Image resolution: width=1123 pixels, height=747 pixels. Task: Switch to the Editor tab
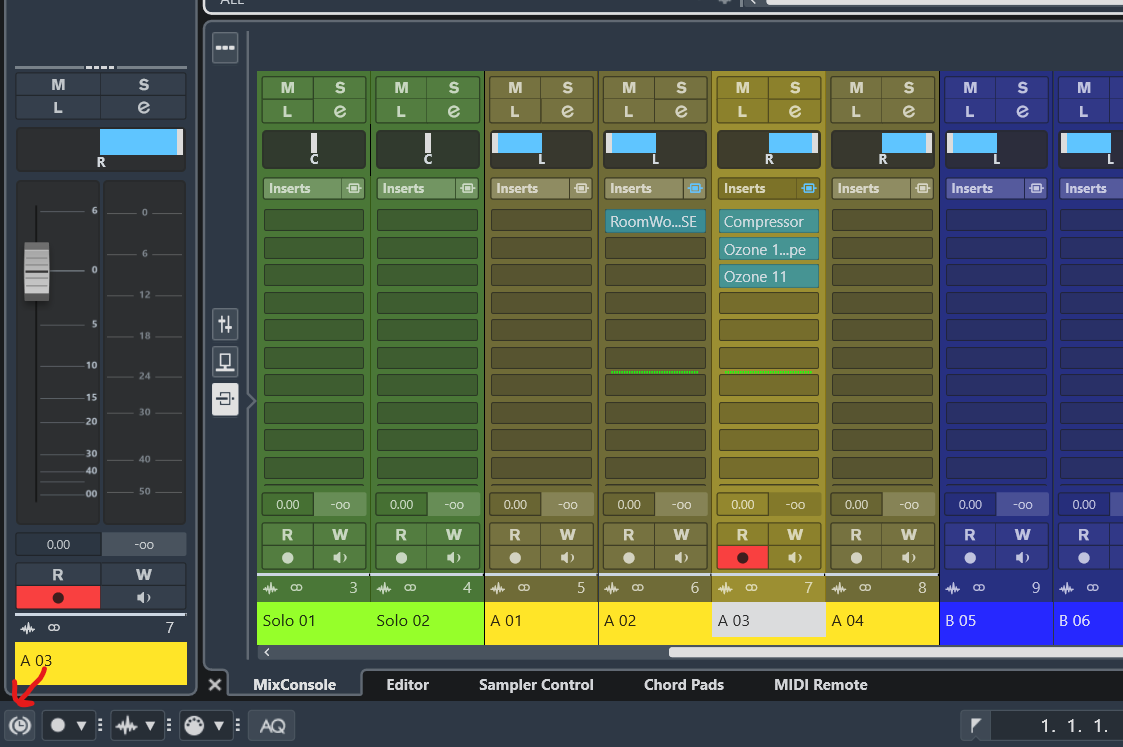click(x=407, y=685)
